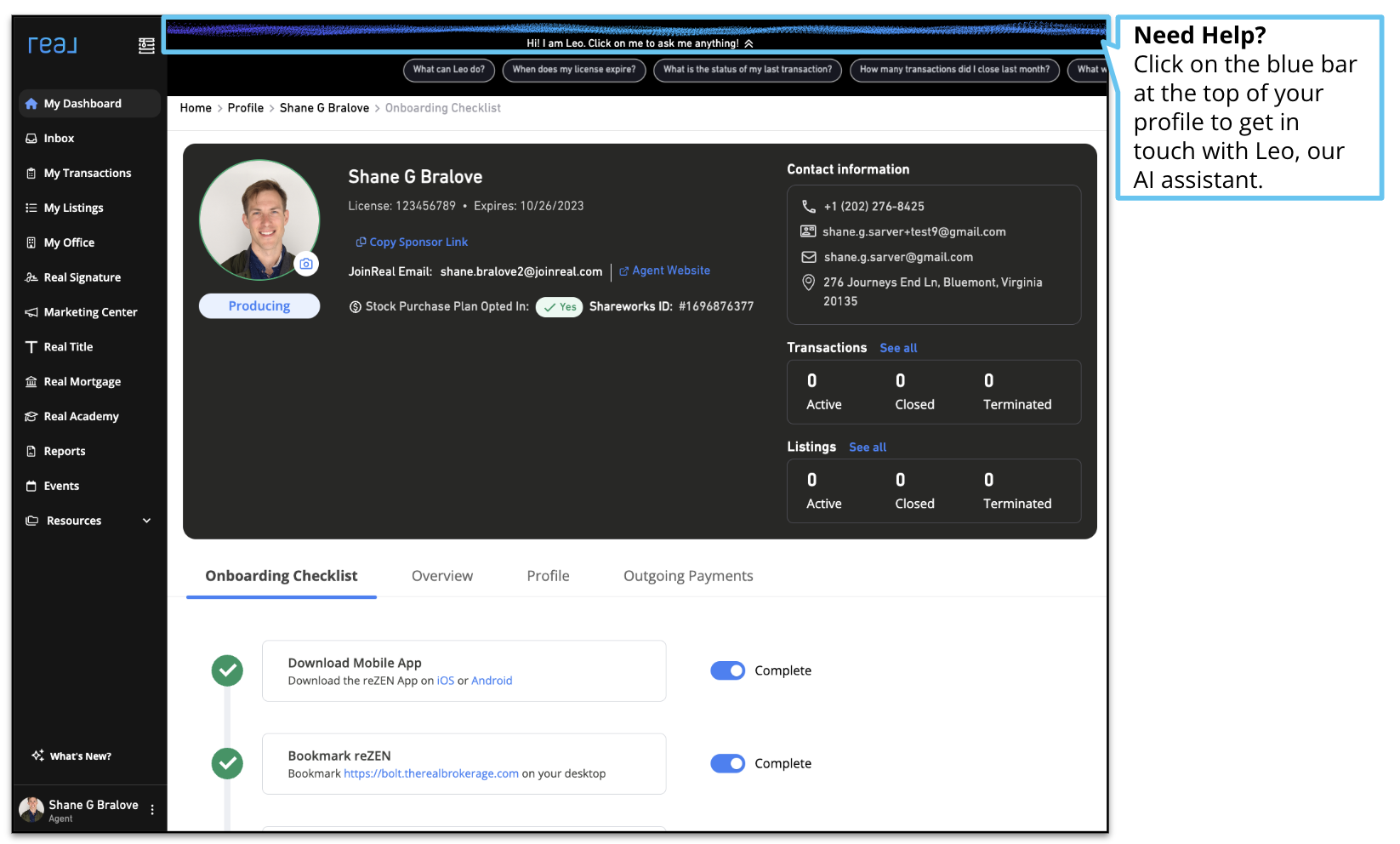
Task: Click the Closed count under Transactions
Action: (x=901, y=381)
